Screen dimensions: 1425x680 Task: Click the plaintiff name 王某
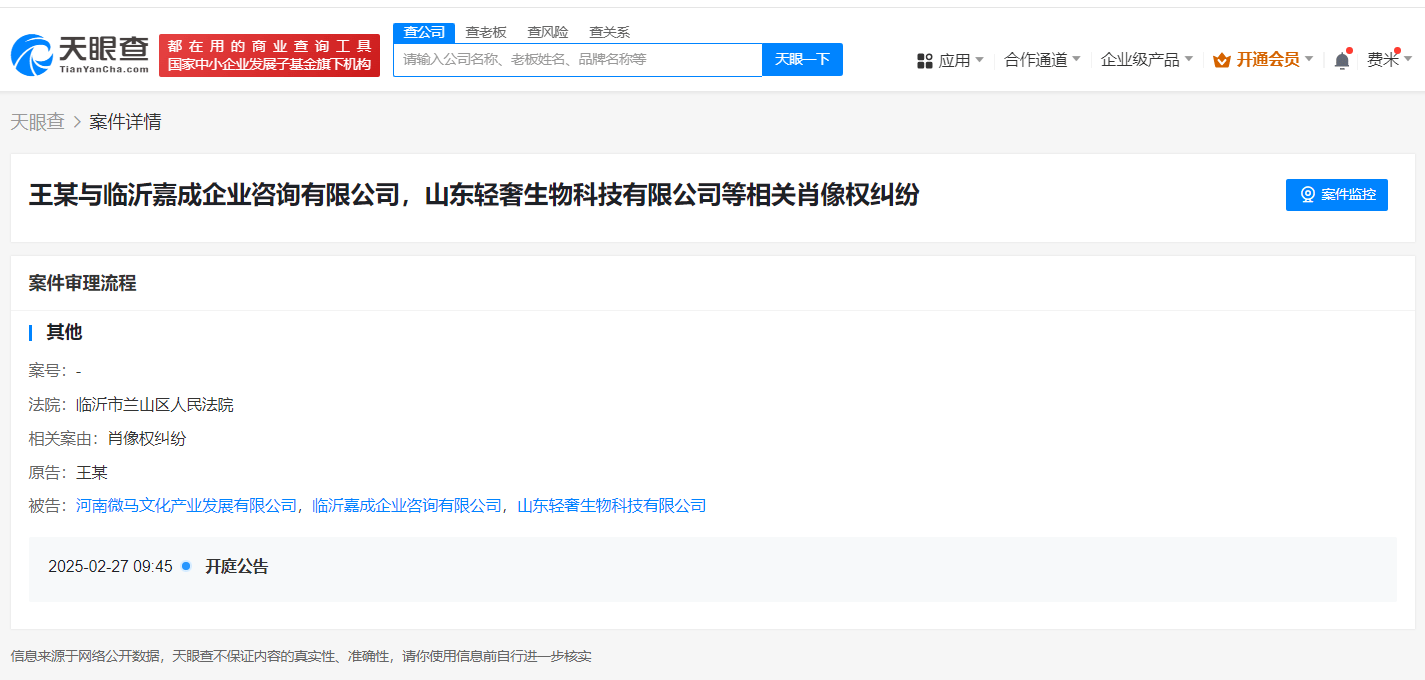(x=92, y=472)
